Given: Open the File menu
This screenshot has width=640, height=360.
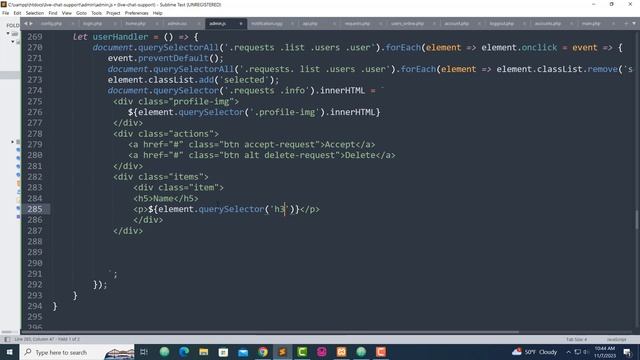Looking at the screenshot, I should 5,13.
